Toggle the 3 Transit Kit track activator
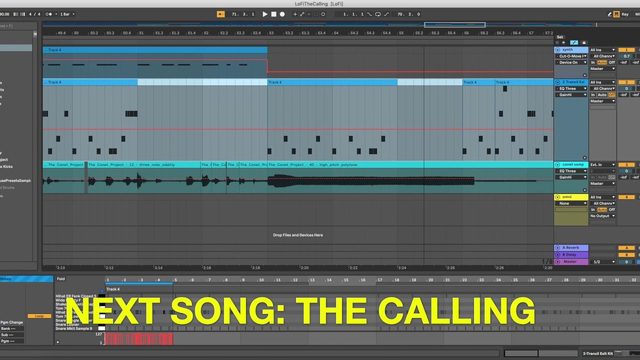The height and width of the screenshot is (360, 640). 626,82
